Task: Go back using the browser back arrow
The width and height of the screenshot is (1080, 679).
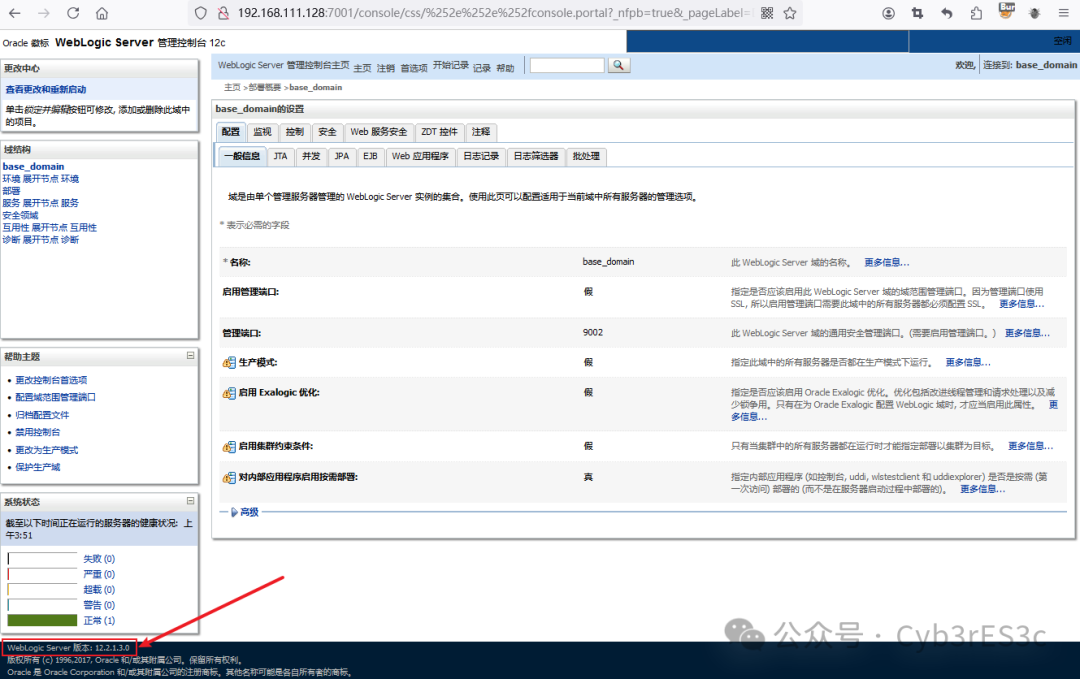Action: click(x=14, y=13)
